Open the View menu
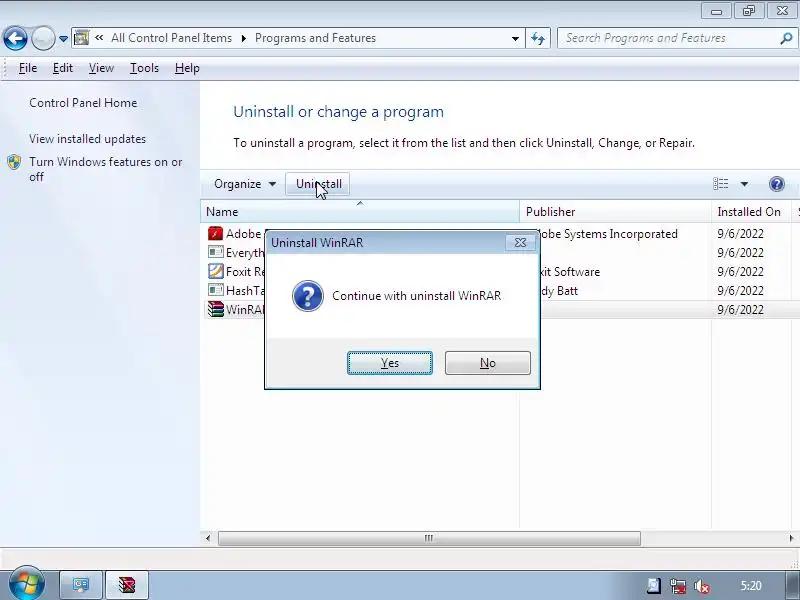The height and width of the screenshot is (600, 800). pyautogui.click(x=101, y=68)
